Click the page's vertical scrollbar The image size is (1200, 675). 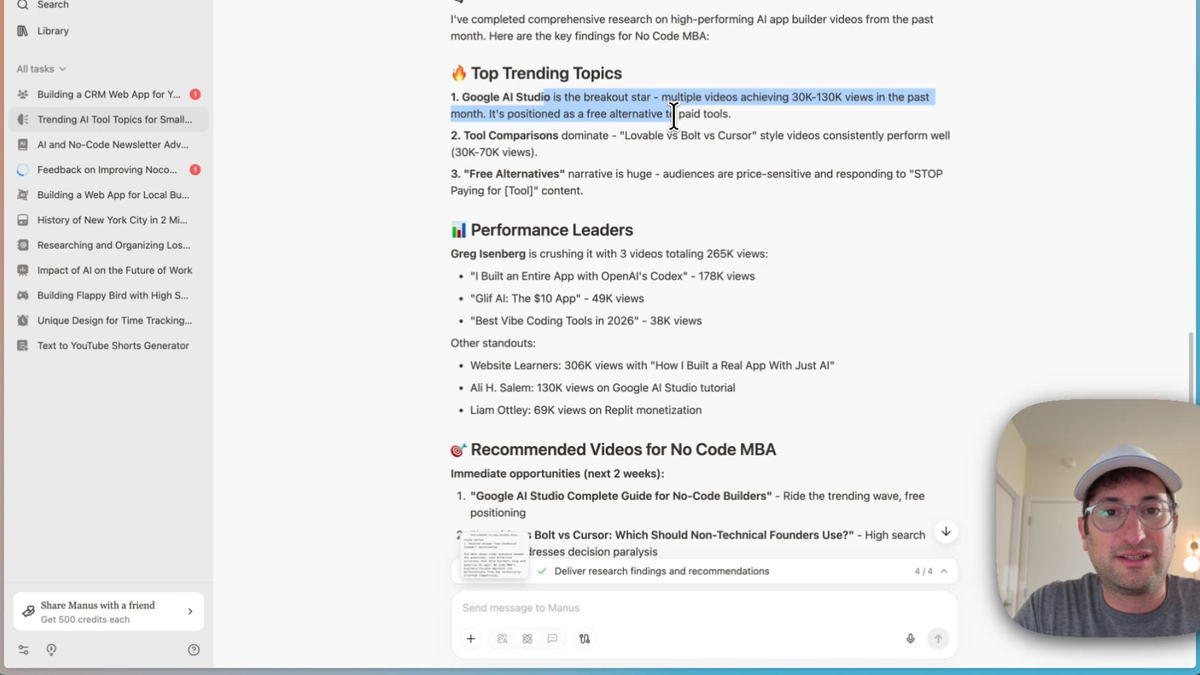[x=1193, y=370]
